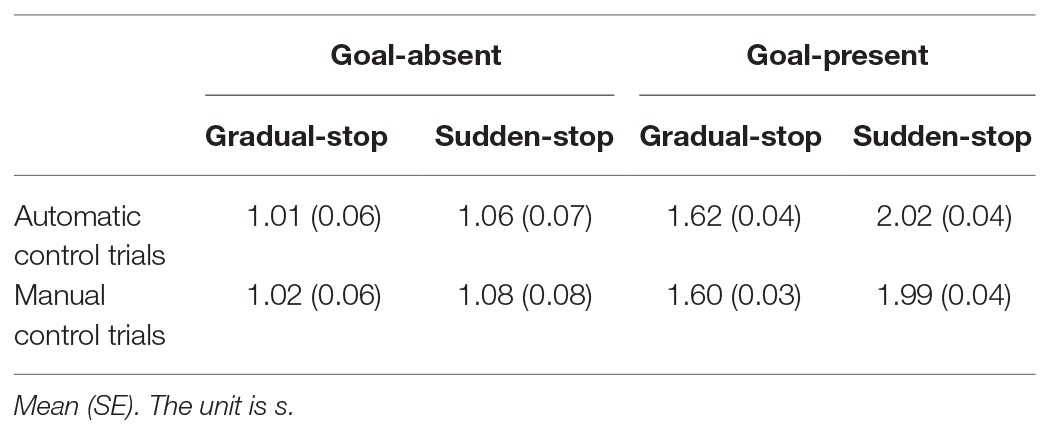This screenshot has width=1050, height=431.
Task: Click the 2.02 (0.04) cell
Action: pos(944,217)
